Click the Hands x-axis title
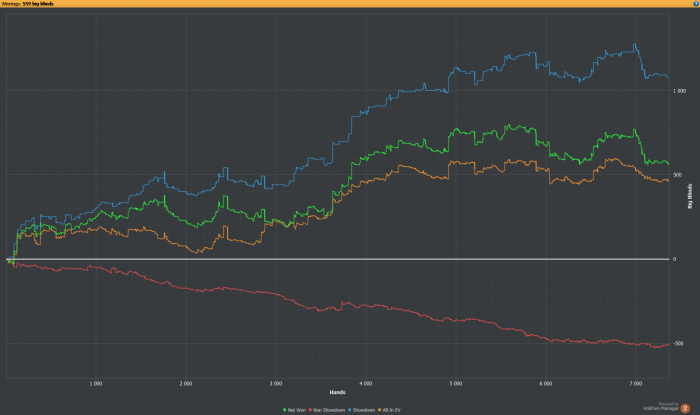Image resolution: width=700 pixels, height=415 pixels. pyautogui.click(x=338, y=392)
